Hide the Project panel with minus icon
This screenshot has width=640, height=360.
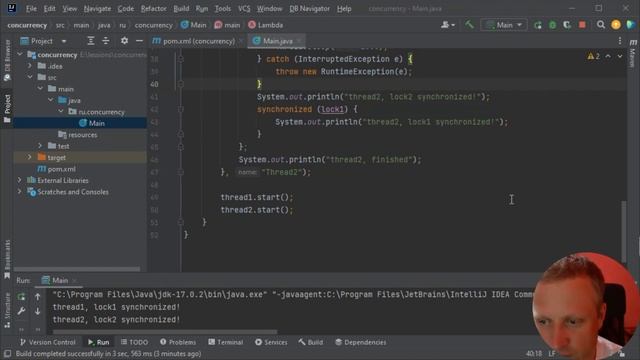click(x=139, y=41)
